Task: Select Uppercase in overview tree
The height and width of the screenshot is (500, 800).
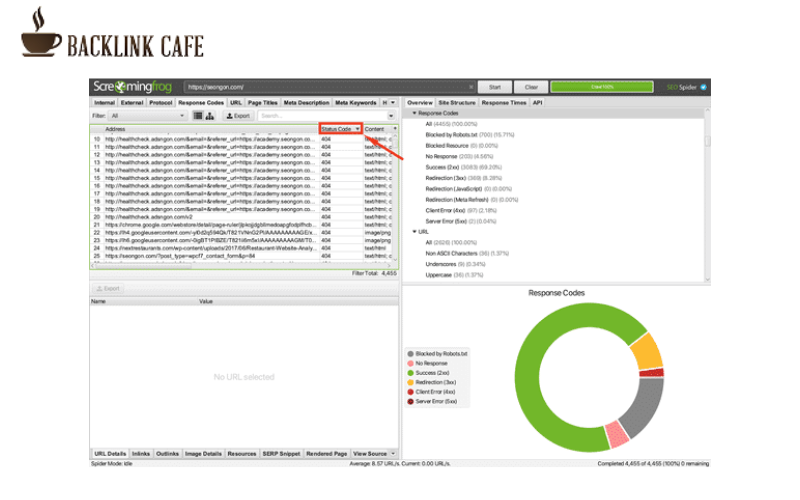Action: point(454,274)
